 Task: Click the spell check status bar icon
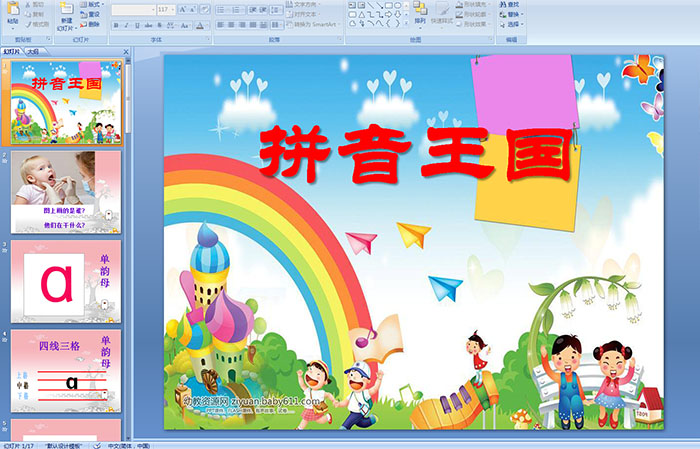[97, 446]
